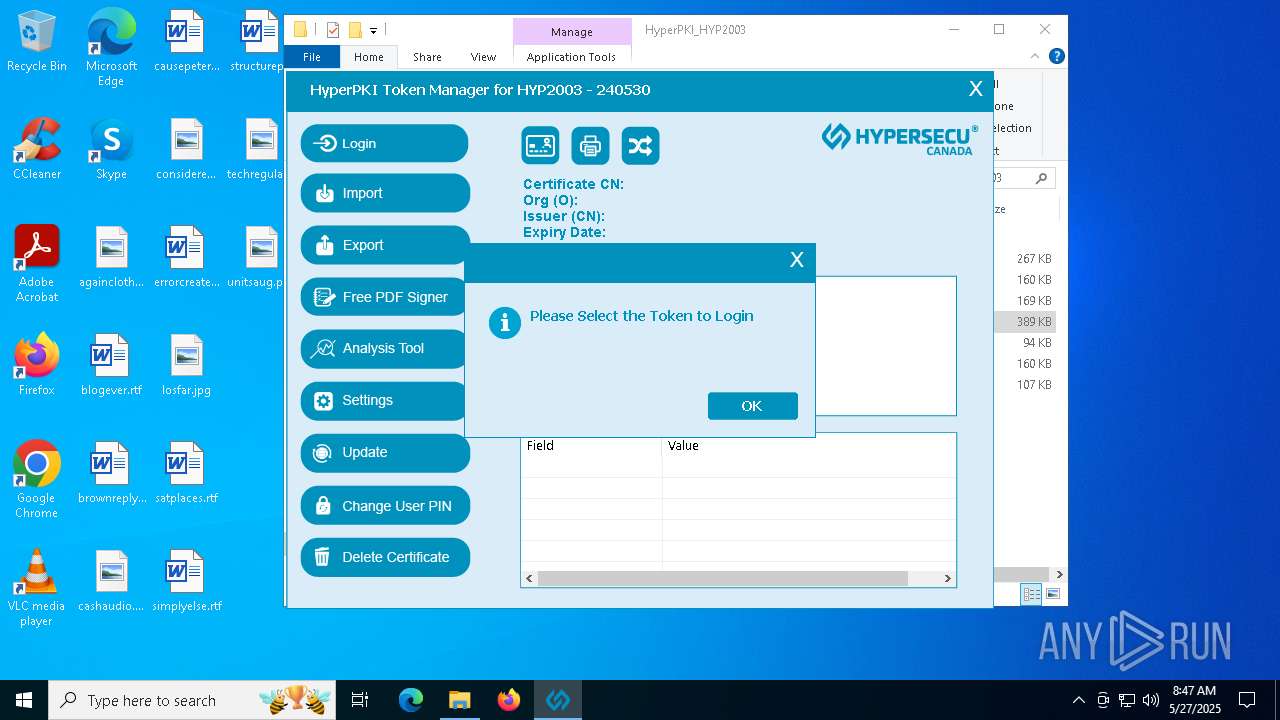The image size is (1280, 720).
Task: Click the Field column header
Action: pyautogui.click(x=592, y=446)
